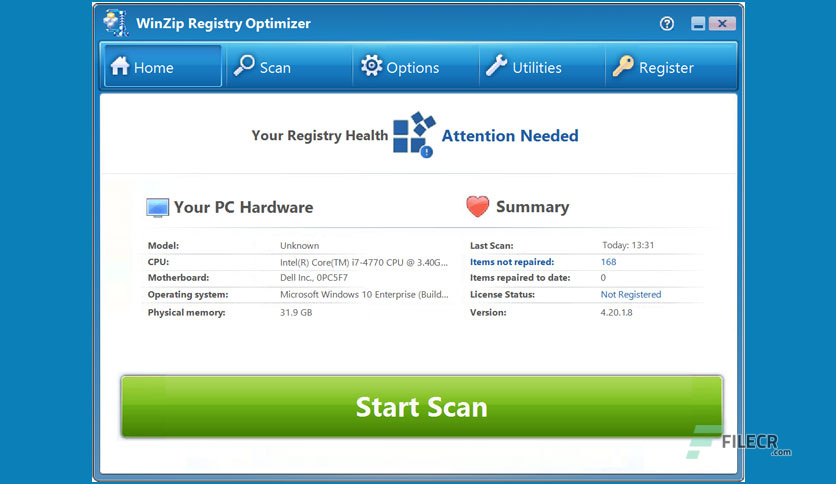The image size is (836, 484).
Task: Click the monitor icon beside Your PC Hardware
Action: tap(157, 207)
